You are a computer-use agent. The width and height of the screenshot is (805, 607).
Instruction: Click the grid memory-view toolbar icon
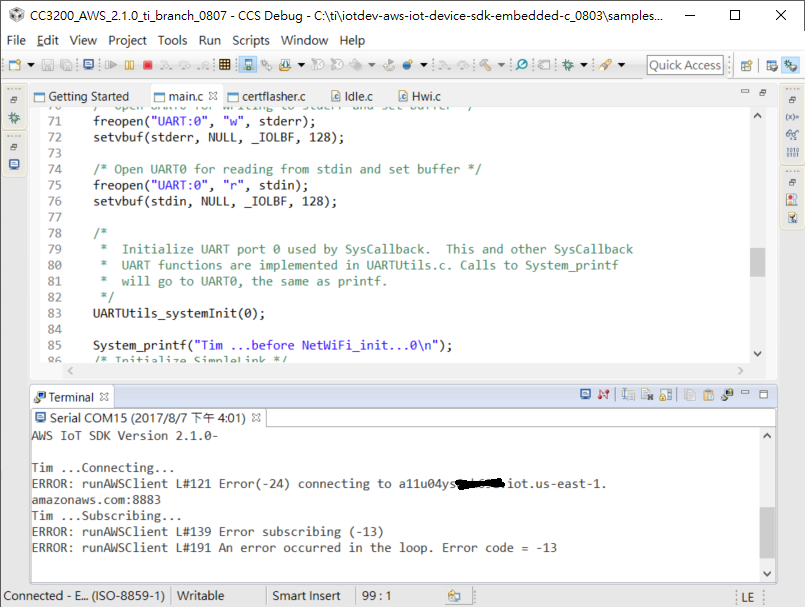tap(224, 65)
